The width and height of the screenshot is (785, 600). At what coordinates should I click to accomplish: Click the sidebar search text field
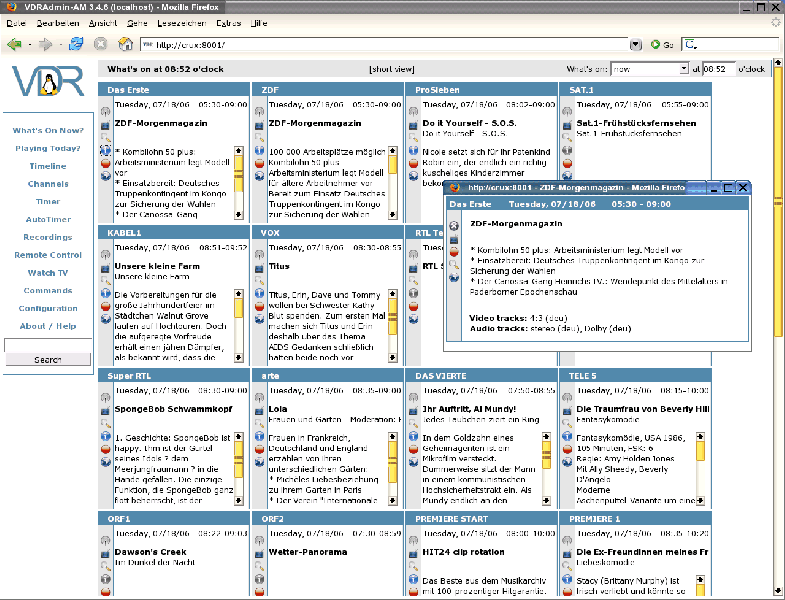tap(47, 345)
